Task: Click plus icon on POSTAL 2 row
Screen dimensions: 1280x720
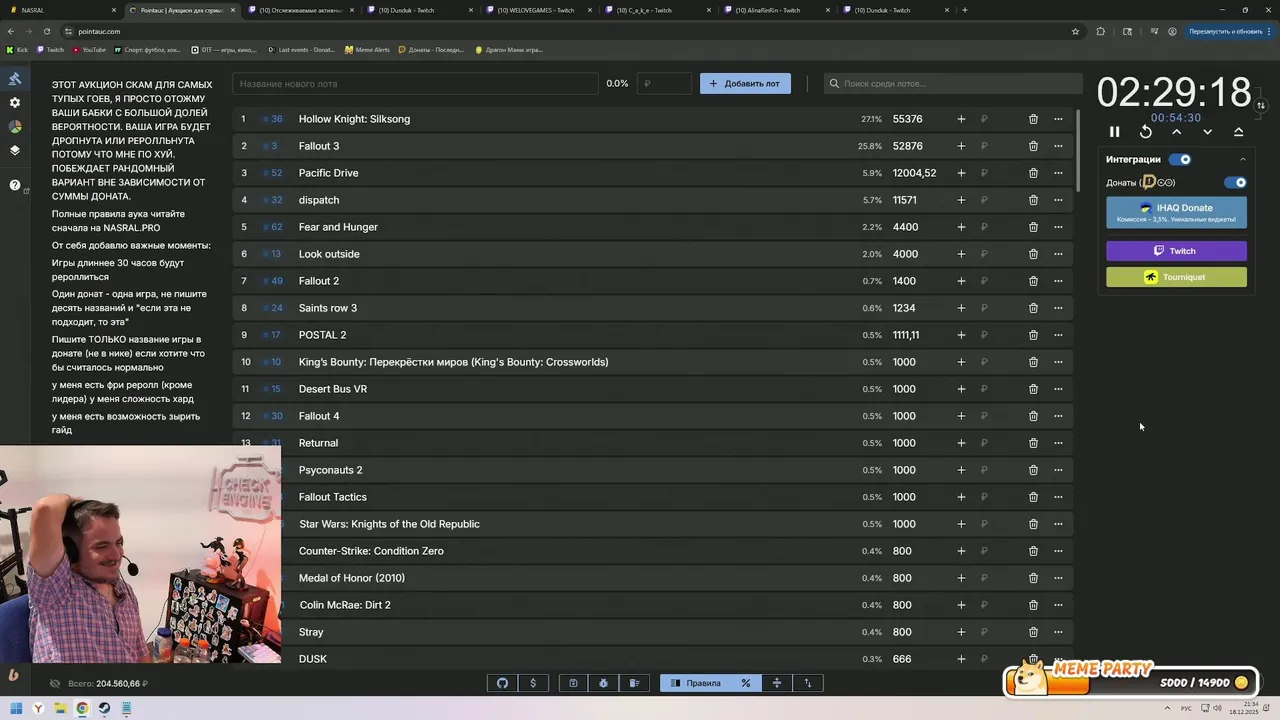Action: [961, 335]
